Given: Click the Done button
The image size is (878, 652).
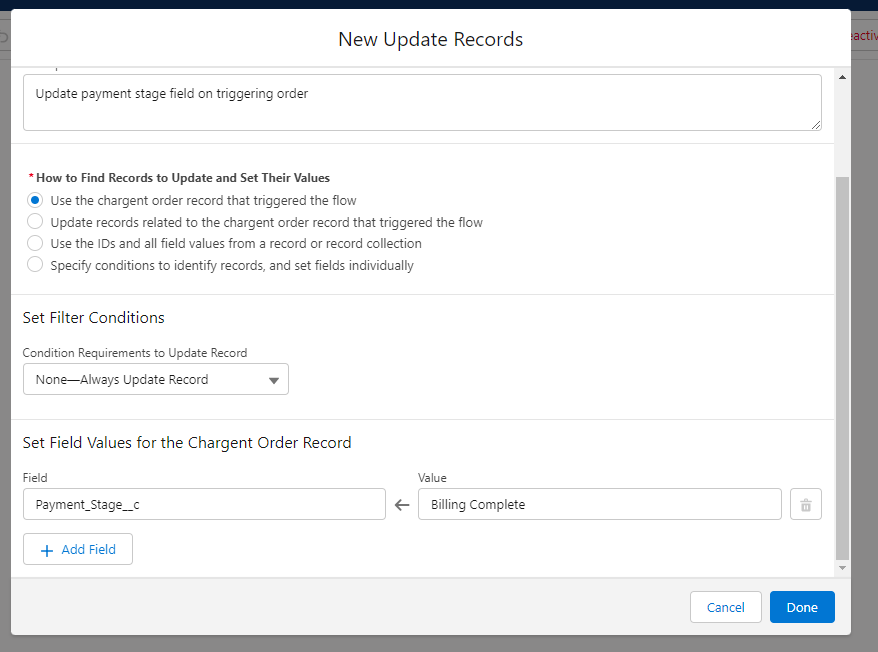Looking at the screenshot, I should pos(801,607).
